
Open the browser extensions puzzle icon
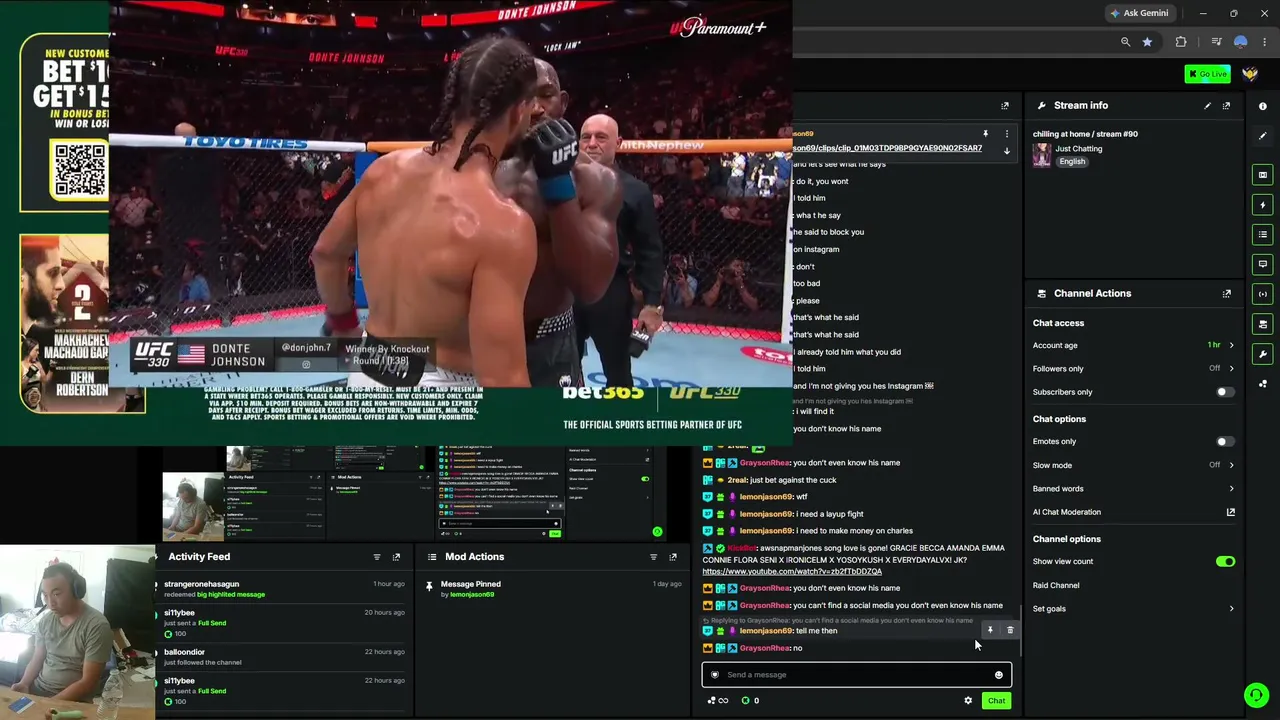(1181, 42)
